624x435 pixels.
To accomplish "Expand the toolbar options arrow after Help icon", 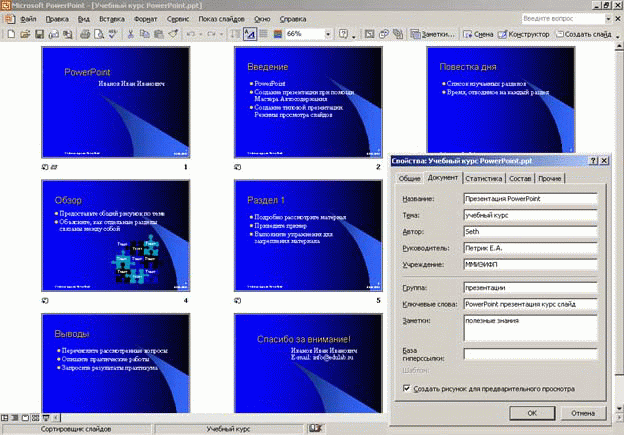I will tap(353, 36).
